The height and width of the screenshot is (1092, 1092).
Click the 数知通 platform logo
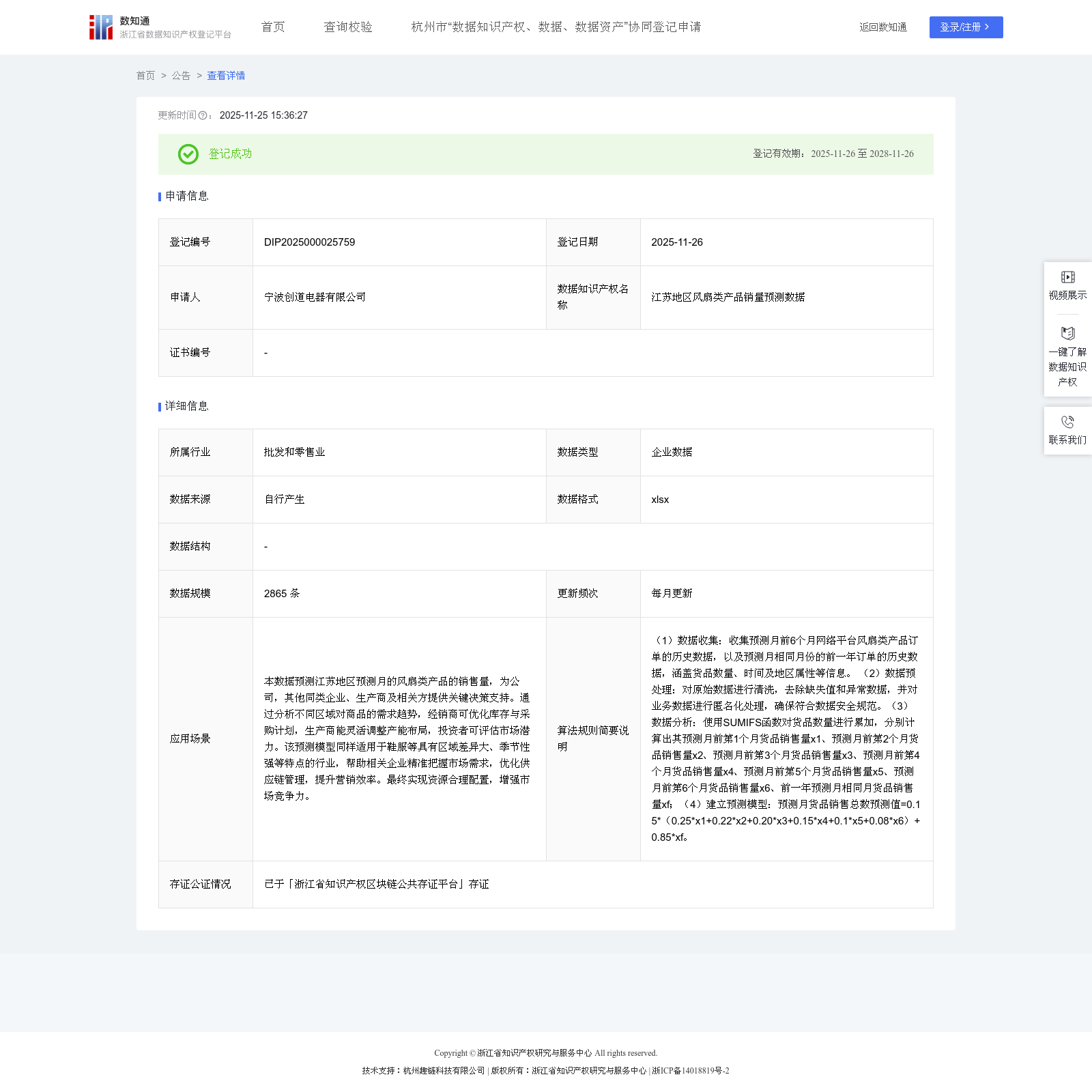click(101, 27)
